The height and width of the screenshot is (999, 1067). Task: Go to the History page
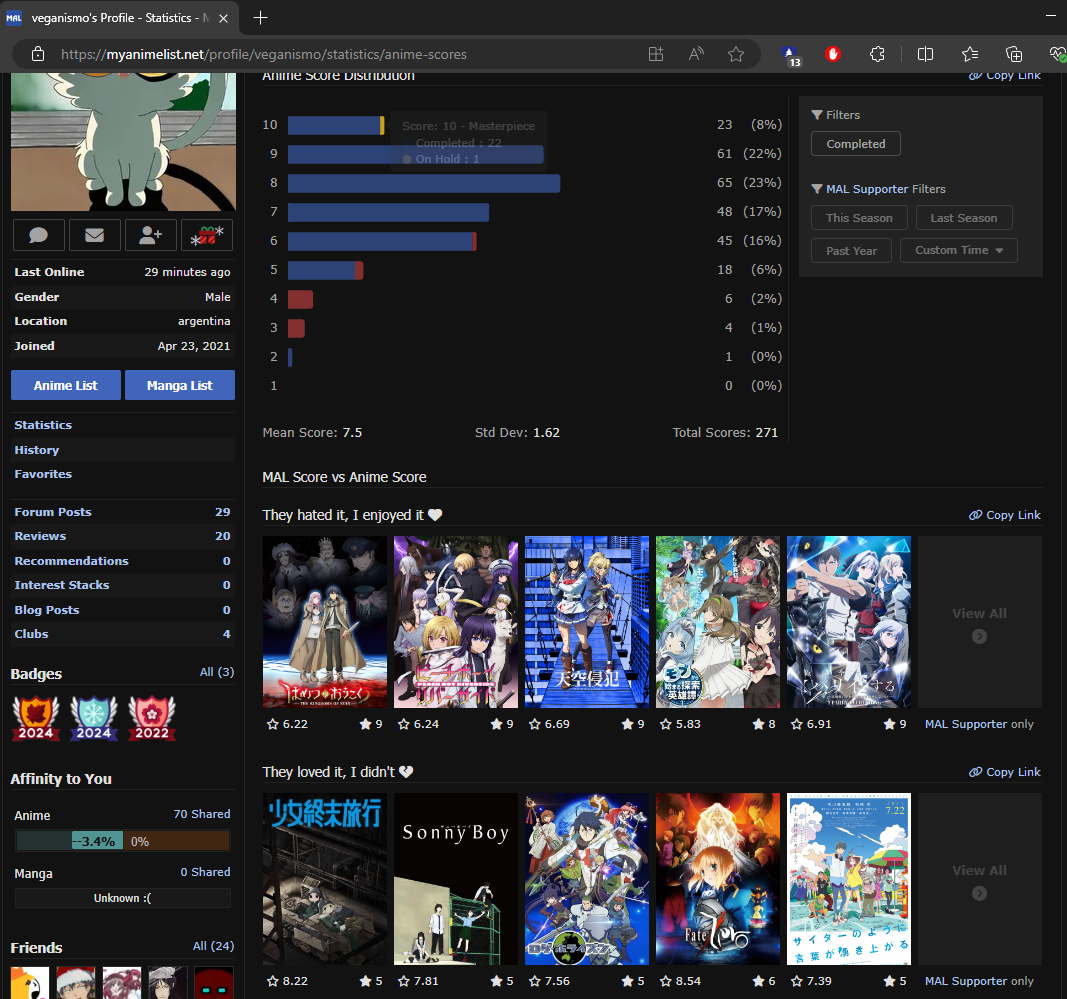pos(37,450)
